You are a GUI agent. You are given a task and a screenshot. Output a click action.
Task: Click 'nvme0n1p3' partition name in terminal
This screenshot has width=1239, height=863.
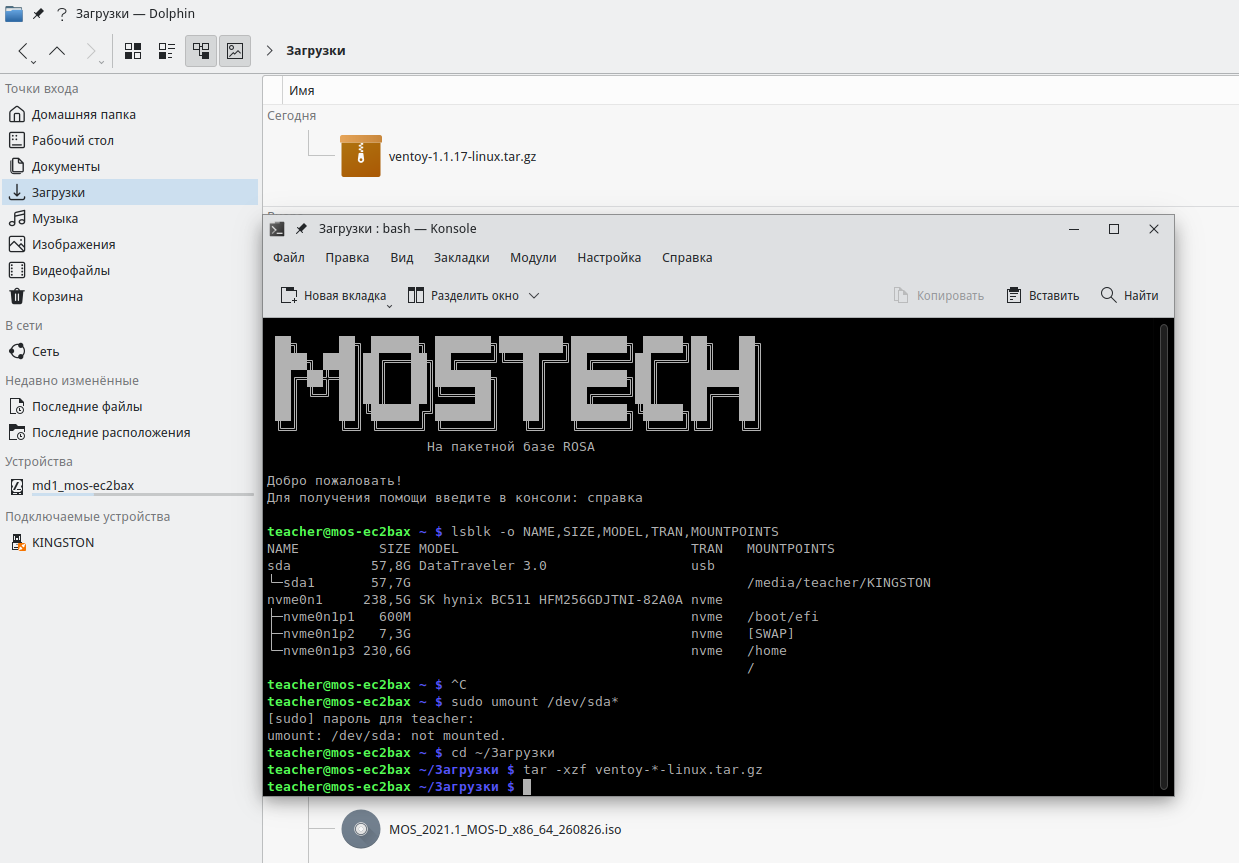point(320,650)
